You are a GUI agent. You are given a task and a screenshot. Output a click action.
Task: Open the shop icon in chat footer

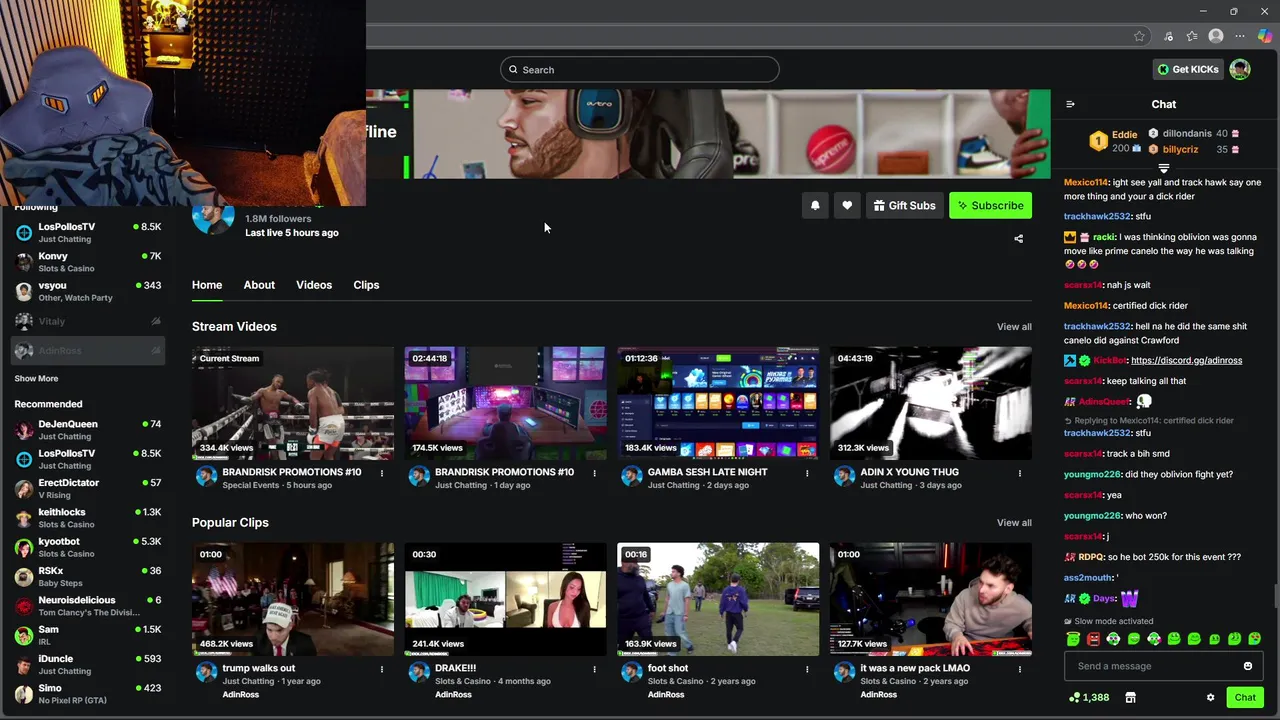1130,697
